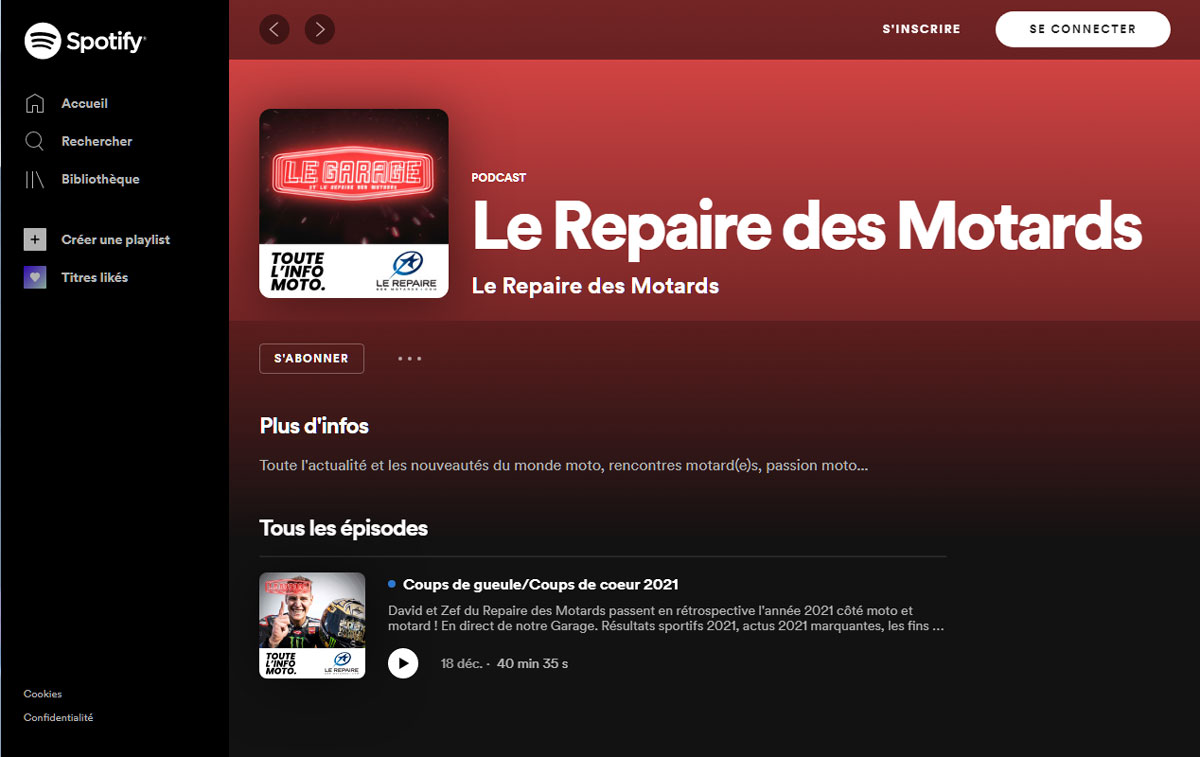
Task: Go forward with the right arrow button
Action: coord(320,29)
